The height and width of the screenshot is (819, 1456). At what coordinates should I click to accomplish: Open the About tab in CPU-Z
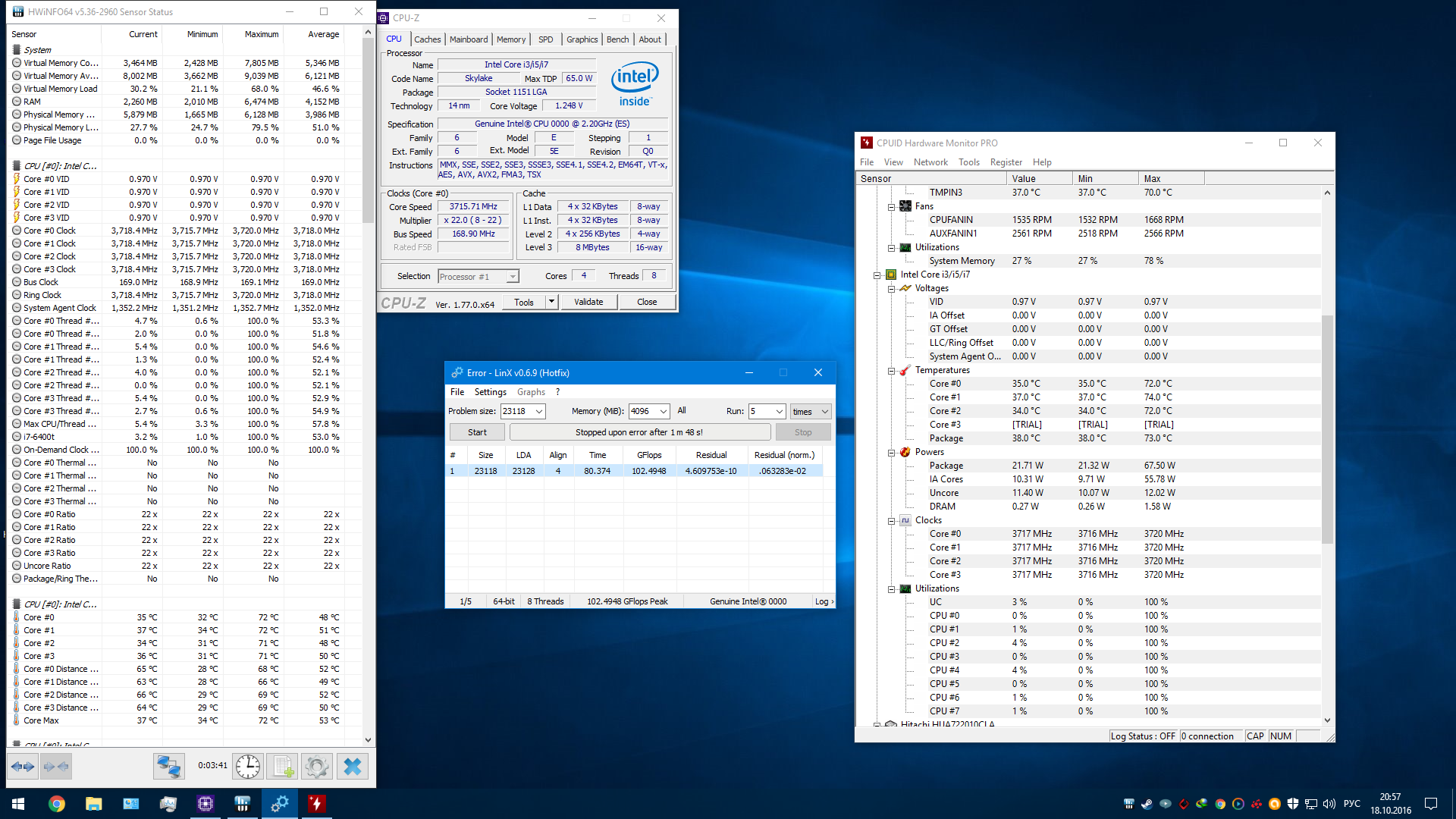[x=650, y=39]
